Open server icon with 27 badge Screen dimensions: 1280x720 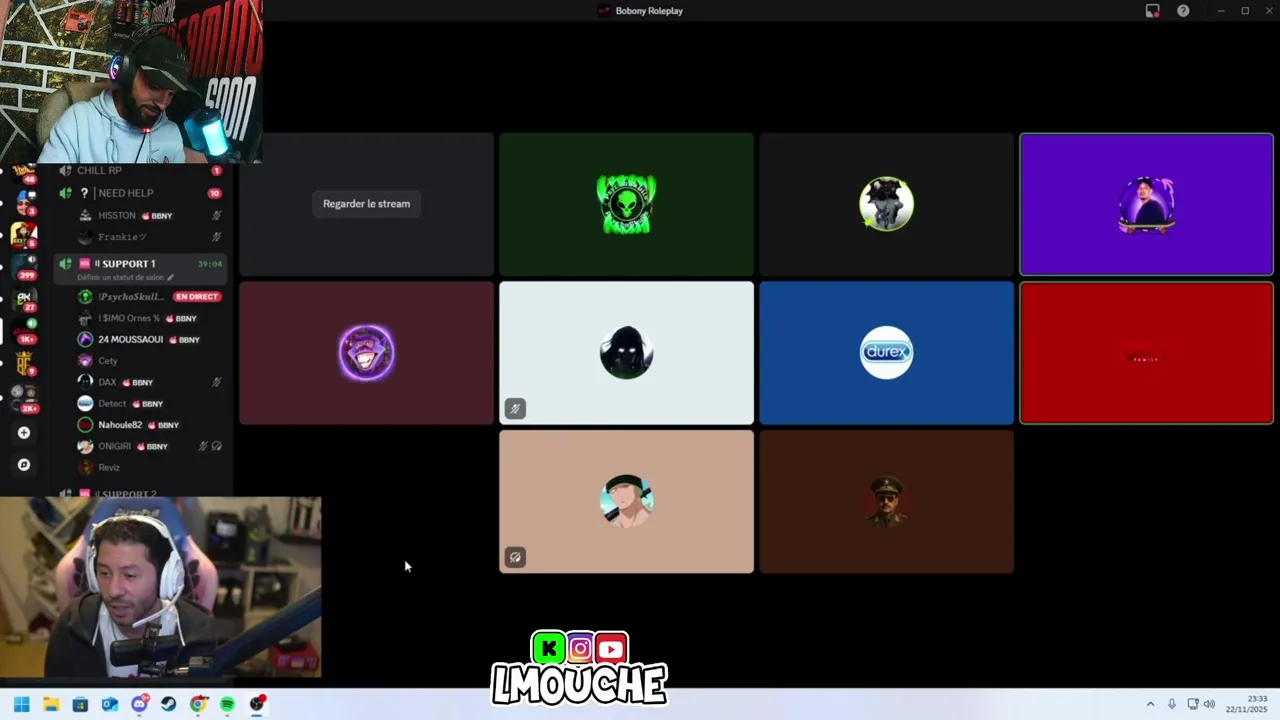point(24,299)
